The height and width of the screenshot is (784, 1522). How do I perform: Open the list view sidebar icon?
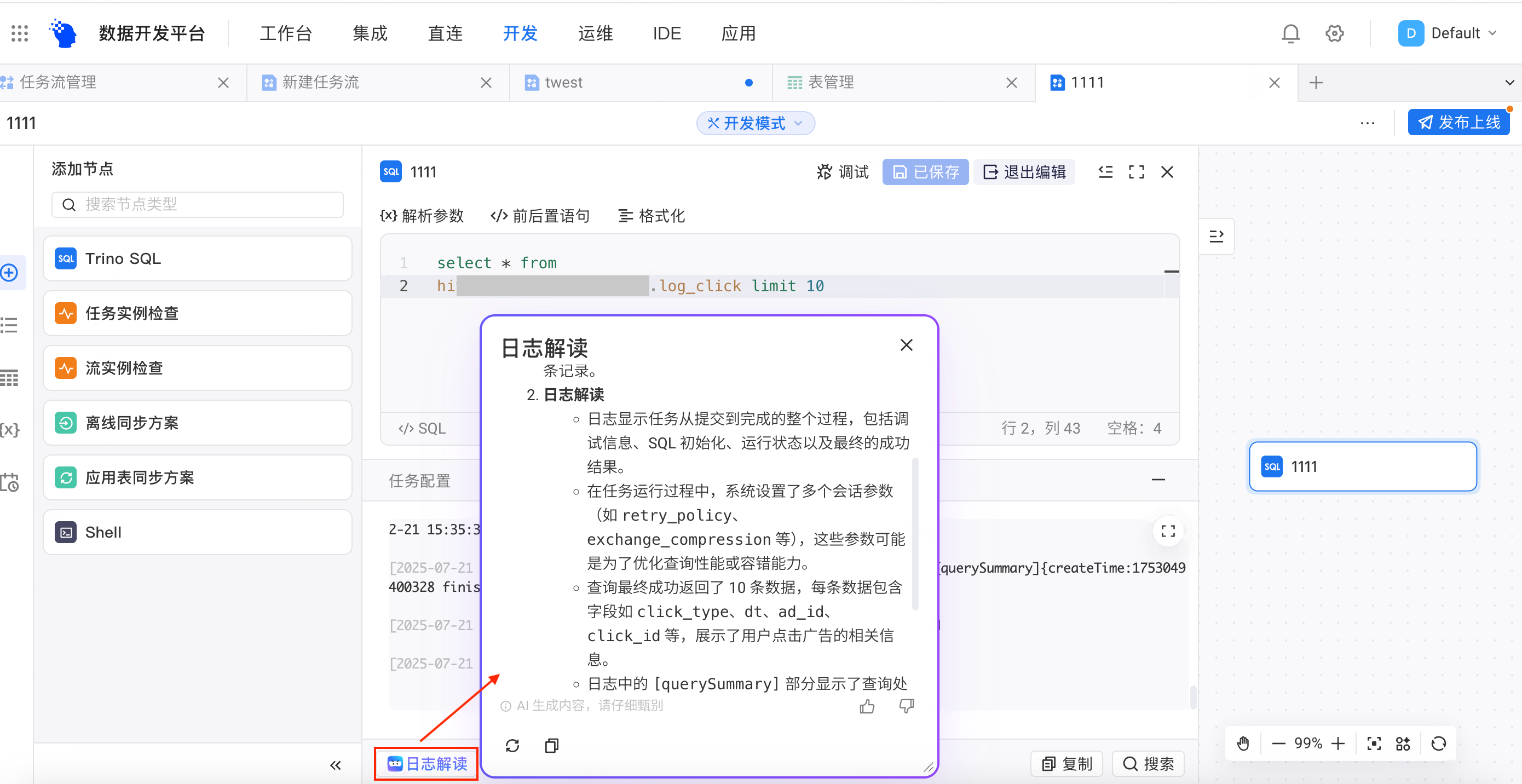click(9, 325)
